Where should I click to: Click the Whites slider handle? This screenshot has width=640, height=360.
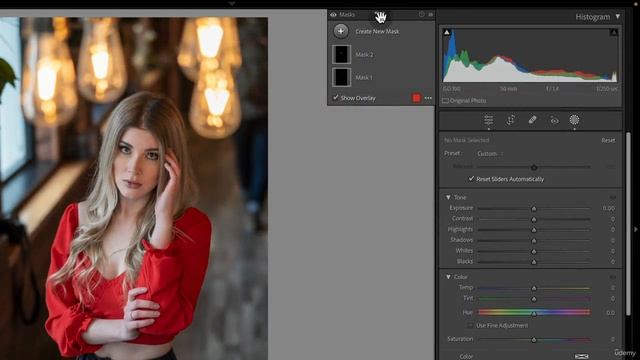coord(534,251)
